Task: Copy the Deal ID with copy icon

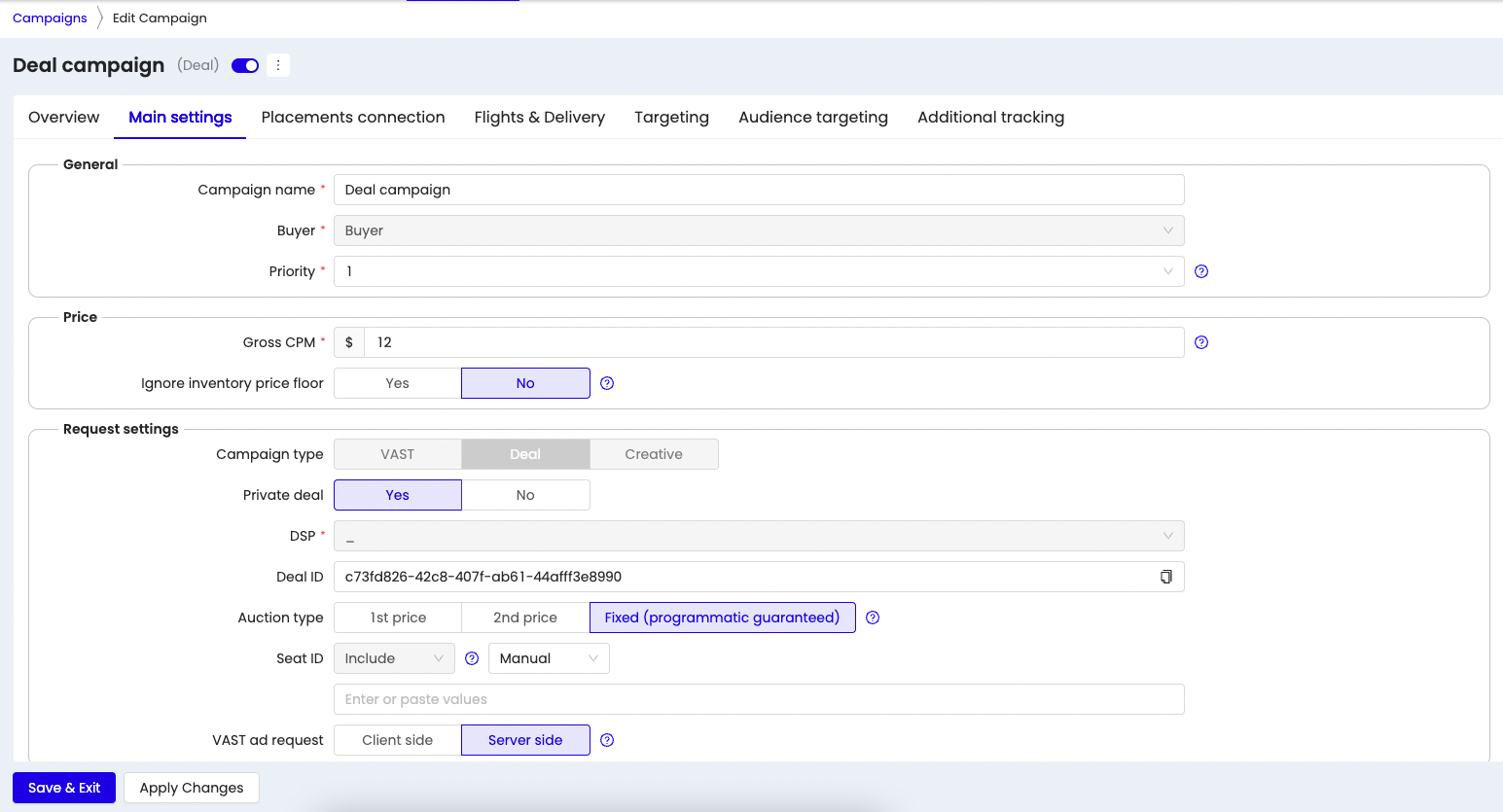Action: click(x=1165, y=577)
